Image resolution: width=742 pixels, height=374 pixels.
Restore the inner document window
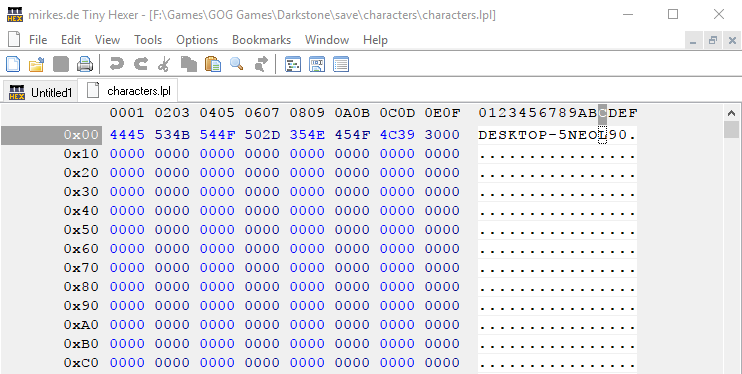point(713,41)
